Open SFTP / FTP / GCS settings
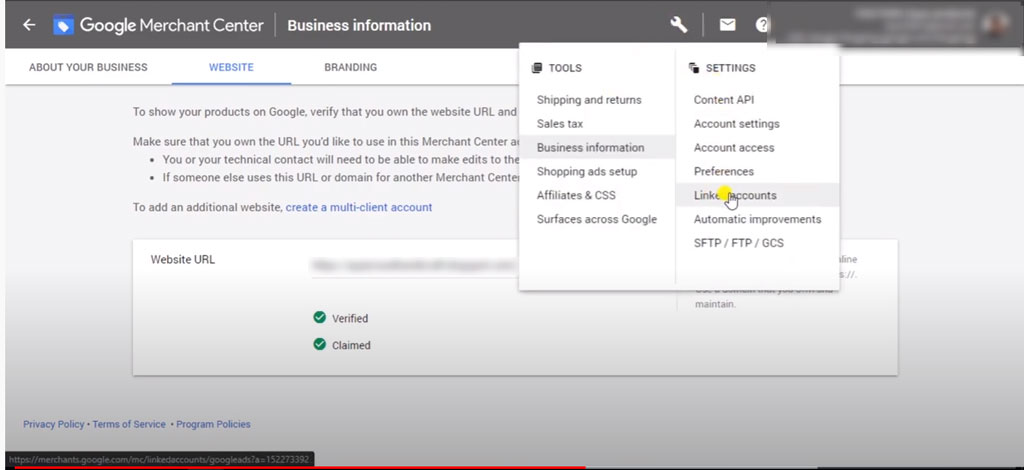Viewport: 1024px width, 470px height. pos(739,243)
